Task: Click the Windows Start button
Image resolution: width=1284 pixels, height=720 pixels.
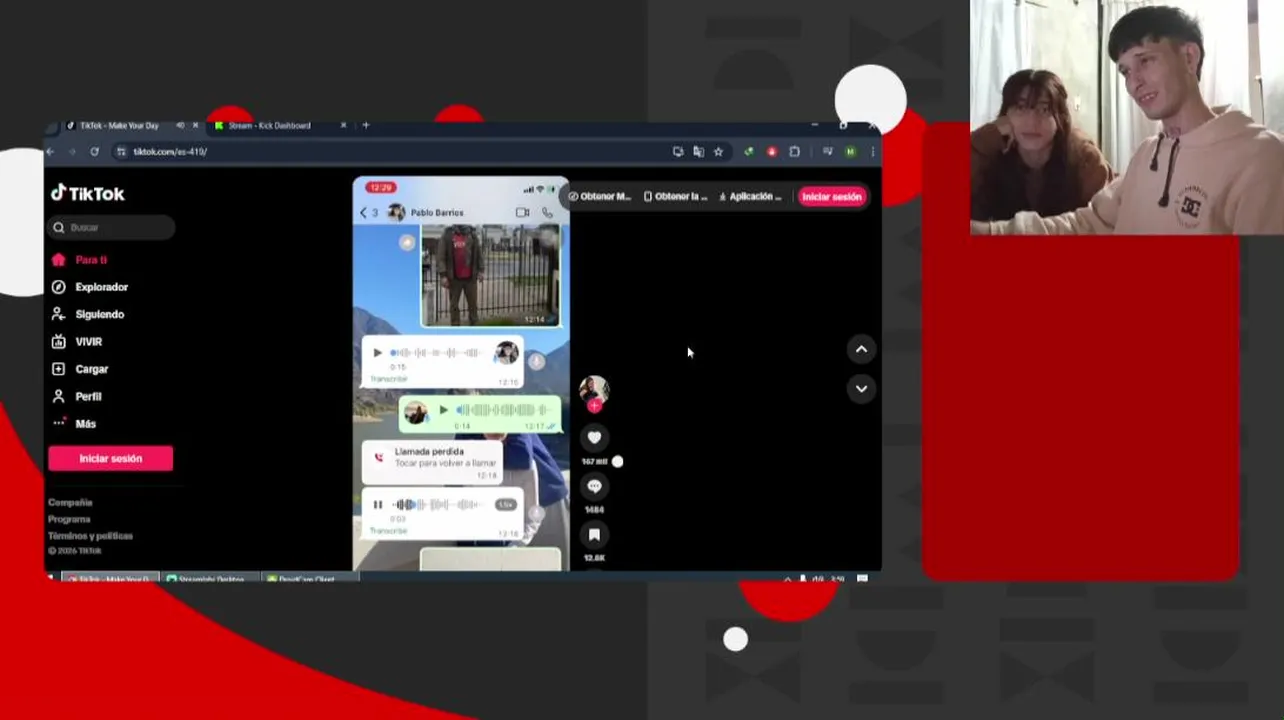Action: tap(51, 577)
